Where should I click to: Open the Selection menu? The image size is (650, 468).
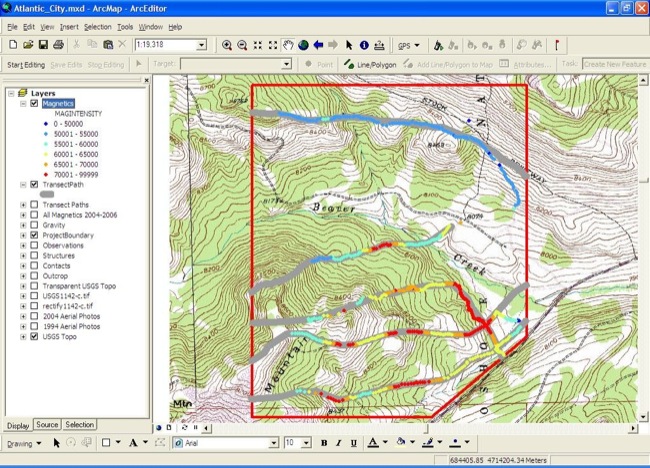[97, 26]
